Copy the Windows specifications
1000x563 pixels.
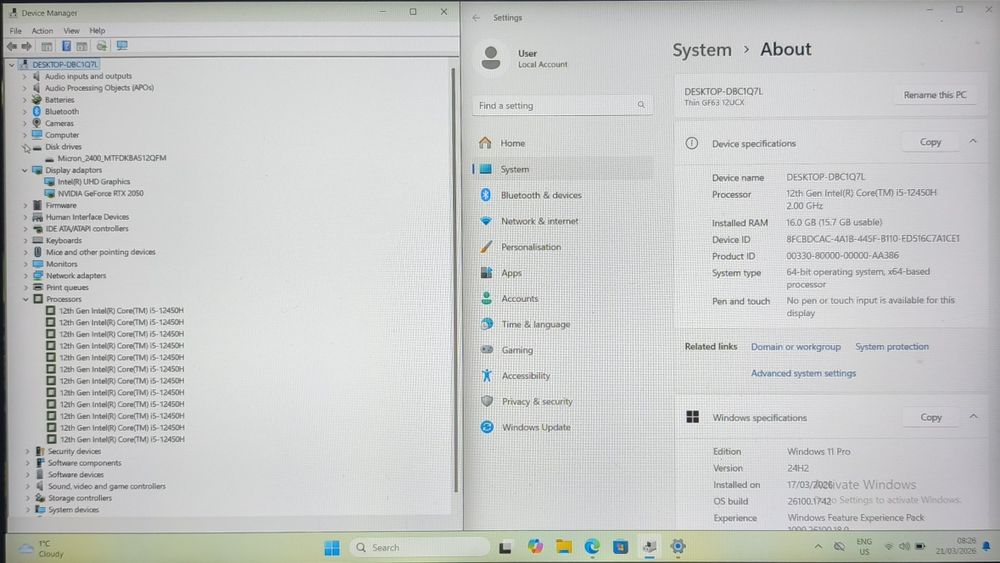coord(931,417)
